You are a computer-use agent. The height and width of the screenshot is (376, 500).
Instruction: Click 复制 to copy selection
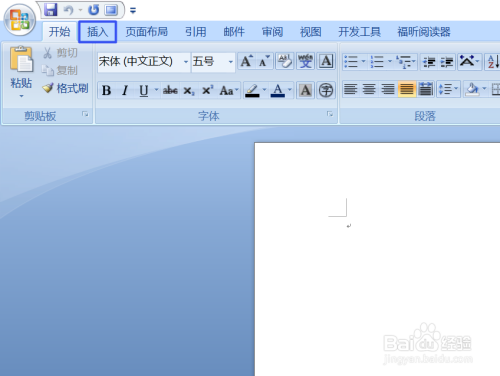pos(60,70)
